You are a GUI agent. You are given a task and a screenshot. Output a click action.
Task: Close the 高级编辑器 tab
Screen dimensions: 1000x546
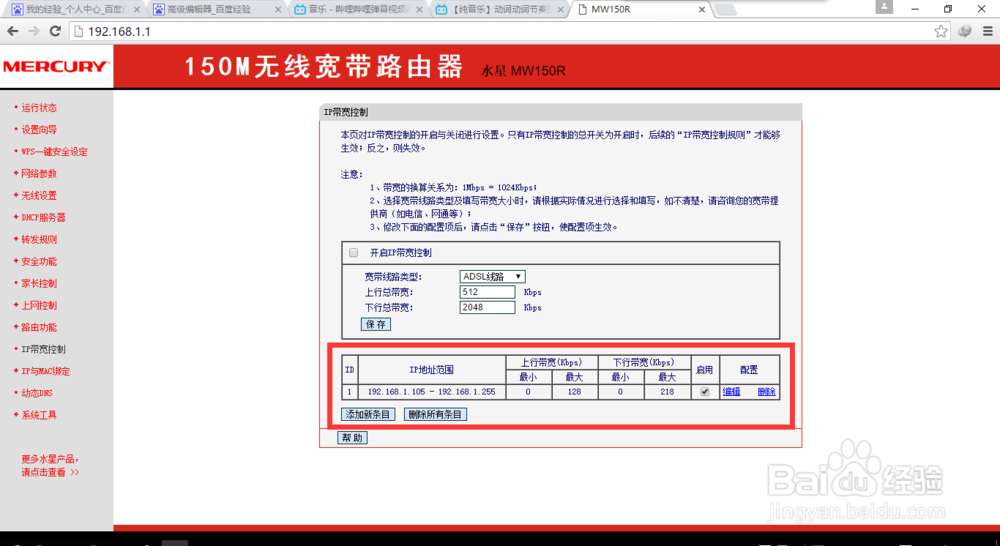[x=277, y=10]
